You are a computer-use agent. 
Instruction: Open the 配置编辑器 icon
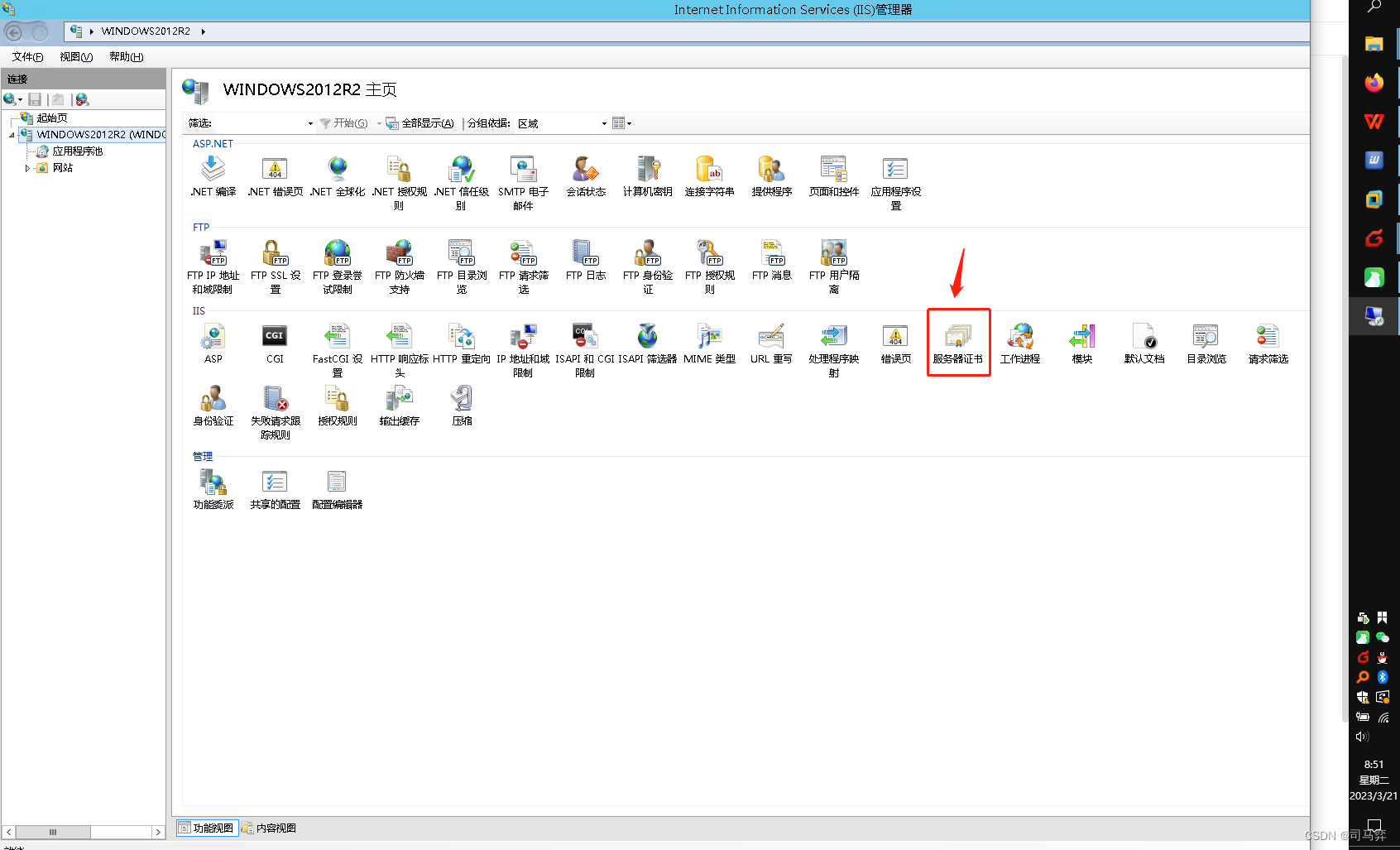tap(338, 489)
